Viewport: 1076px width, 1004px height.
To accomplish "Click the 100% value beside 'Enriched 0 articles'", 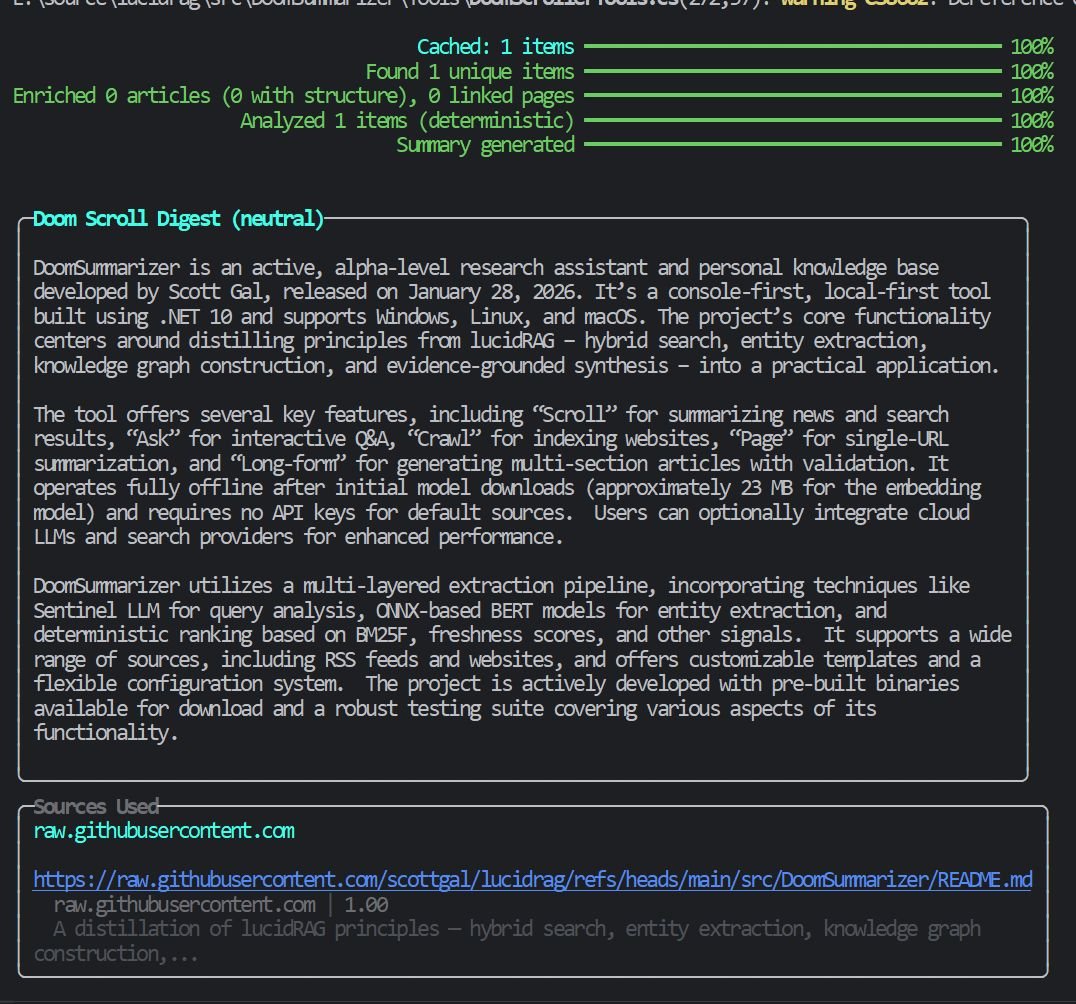I will pyautogui.click(x=1031, y=96).
